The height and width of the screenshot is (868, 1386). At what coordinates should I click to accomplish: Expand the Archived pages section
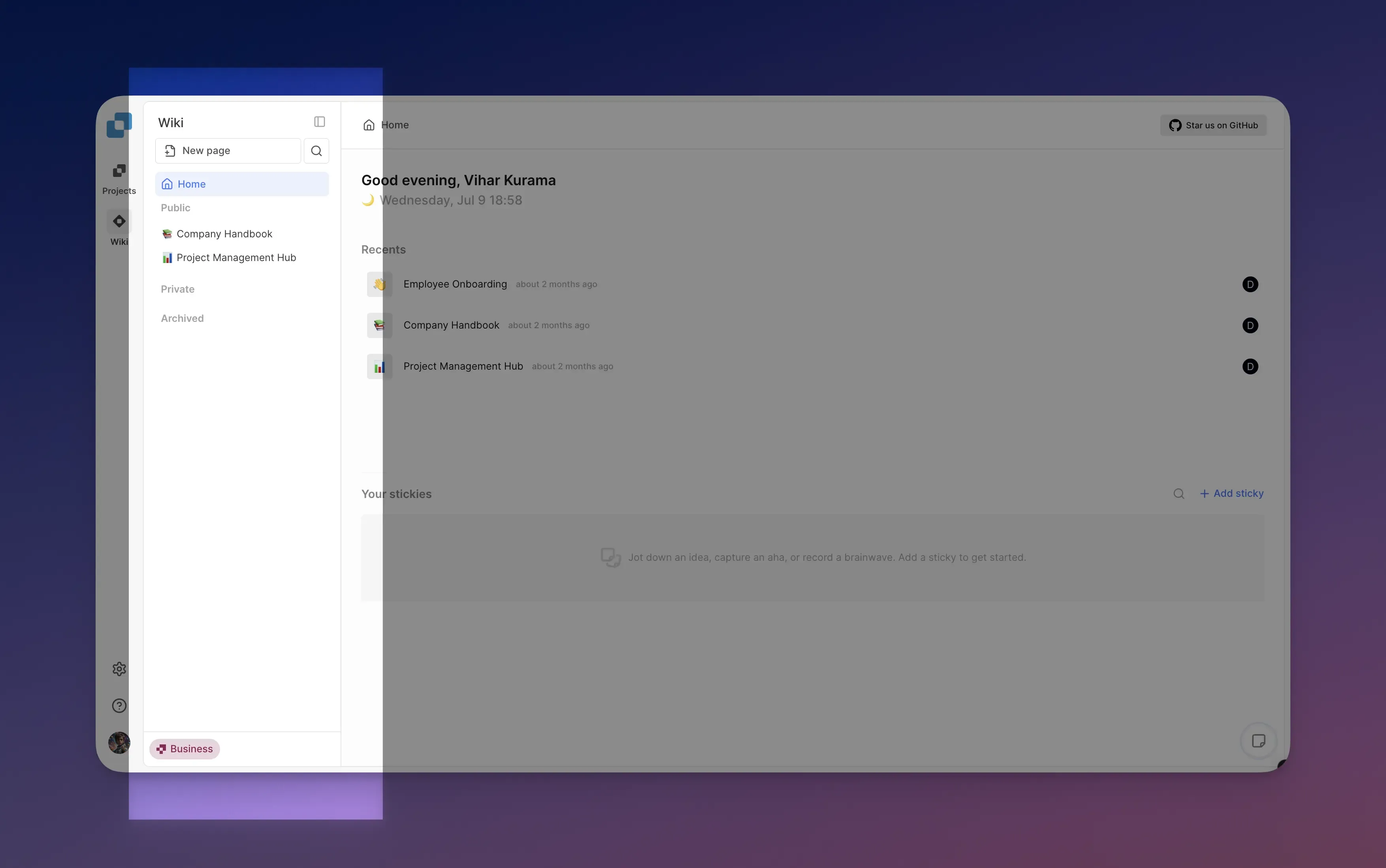tap(182, 319)
